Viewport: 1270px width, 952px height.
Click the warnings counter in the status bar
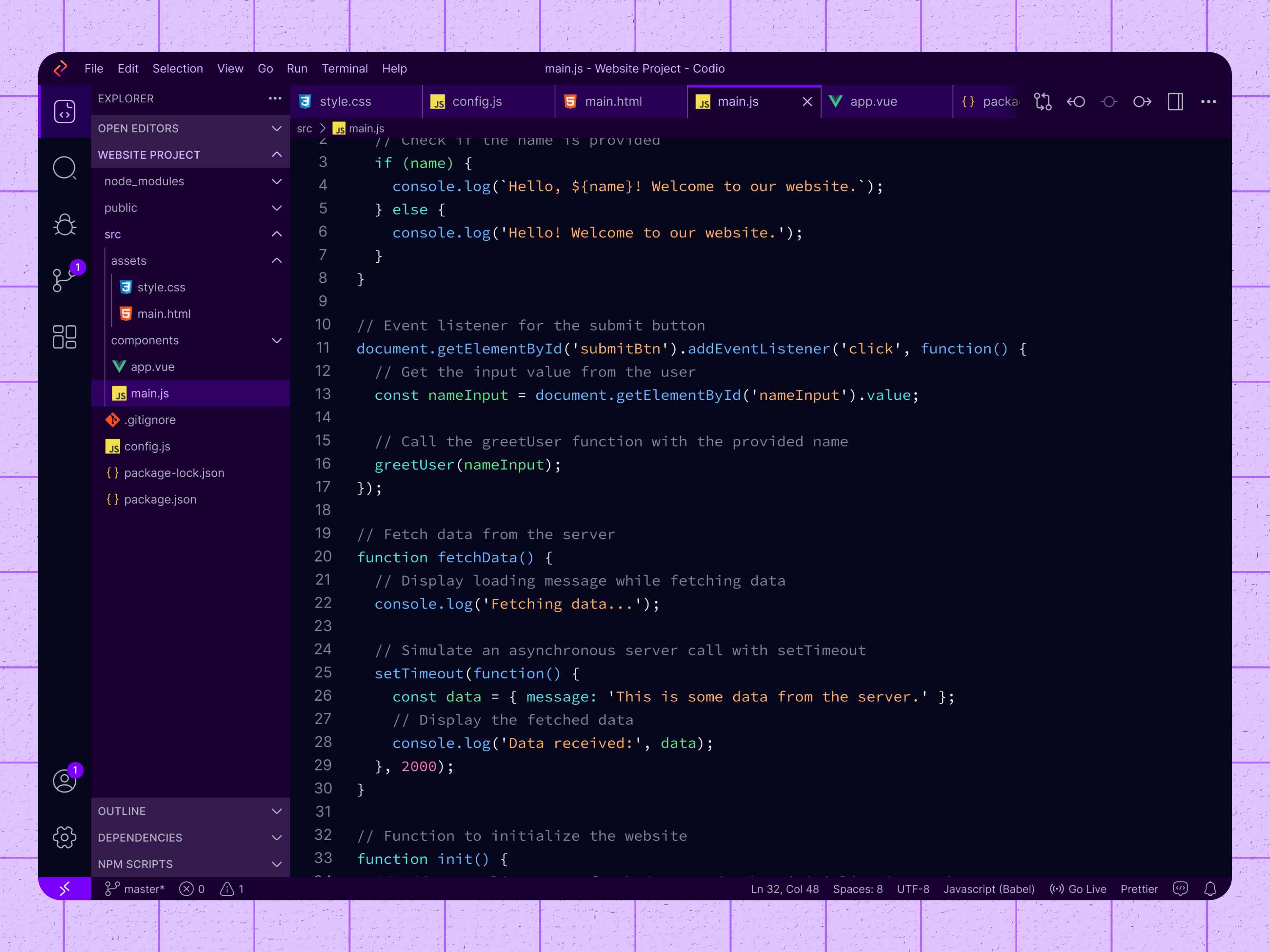[x=232, y=889]
